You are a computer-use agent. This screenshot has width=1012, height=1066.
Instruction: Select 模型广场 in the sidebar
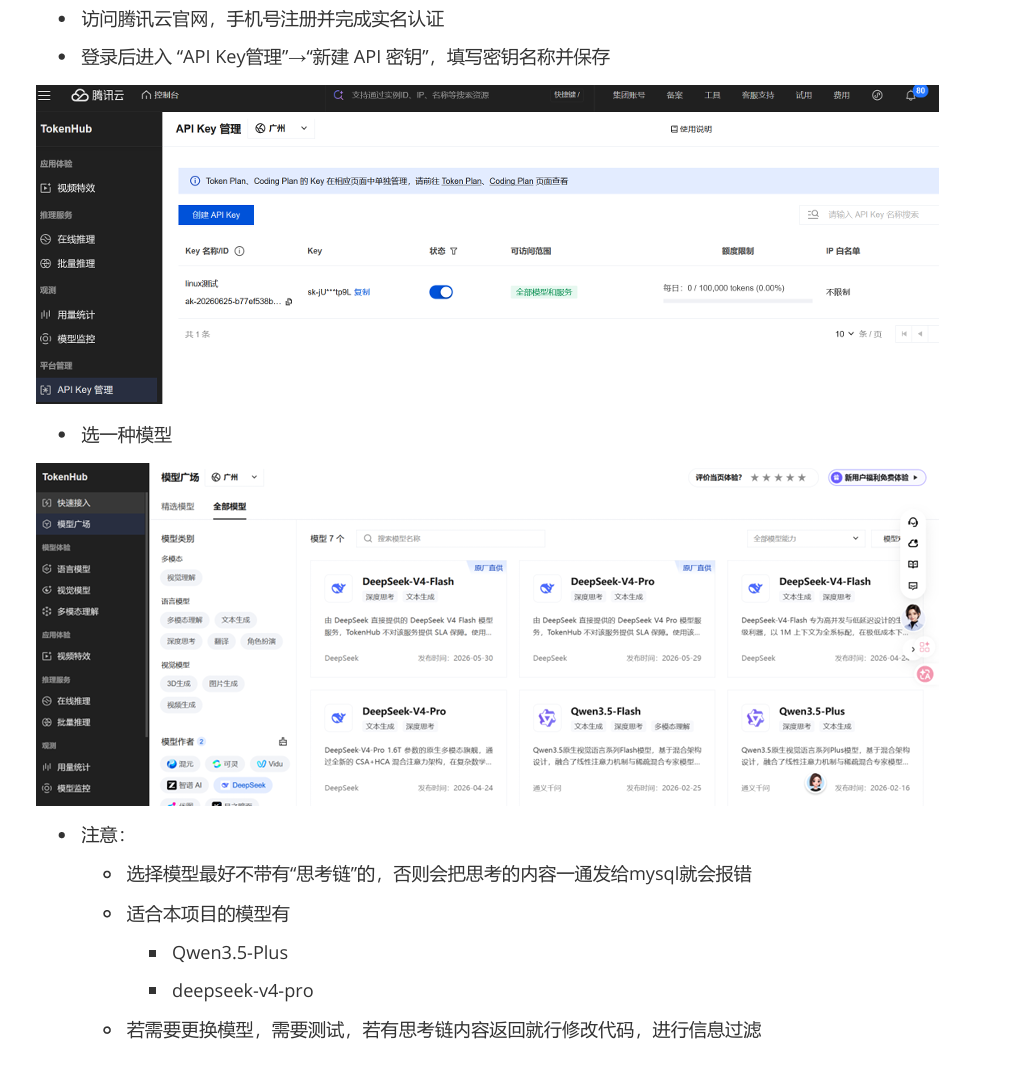point(91,524)
